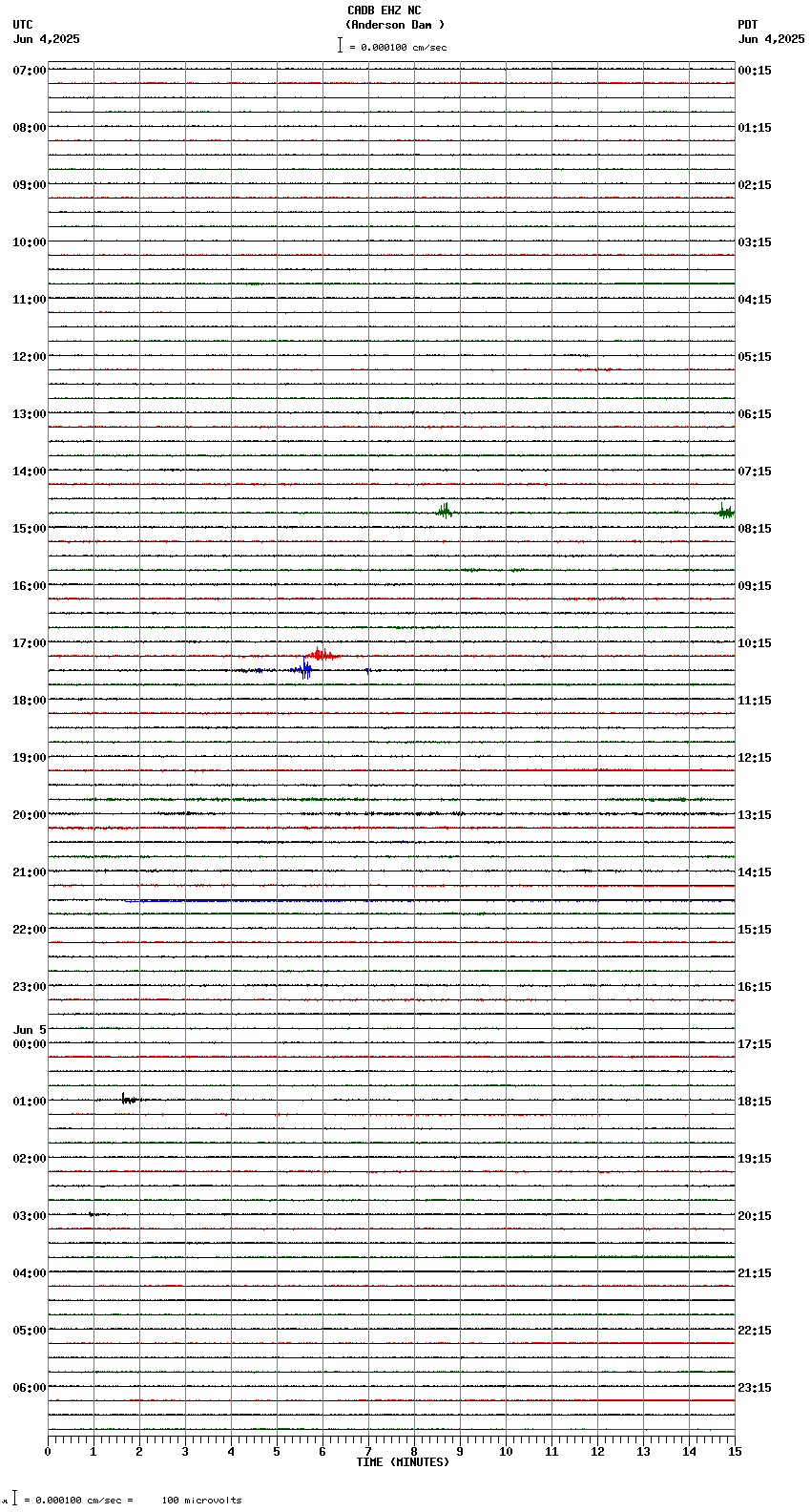
Task: Click minute 0 on the time axis
Action: (48, 1452)
